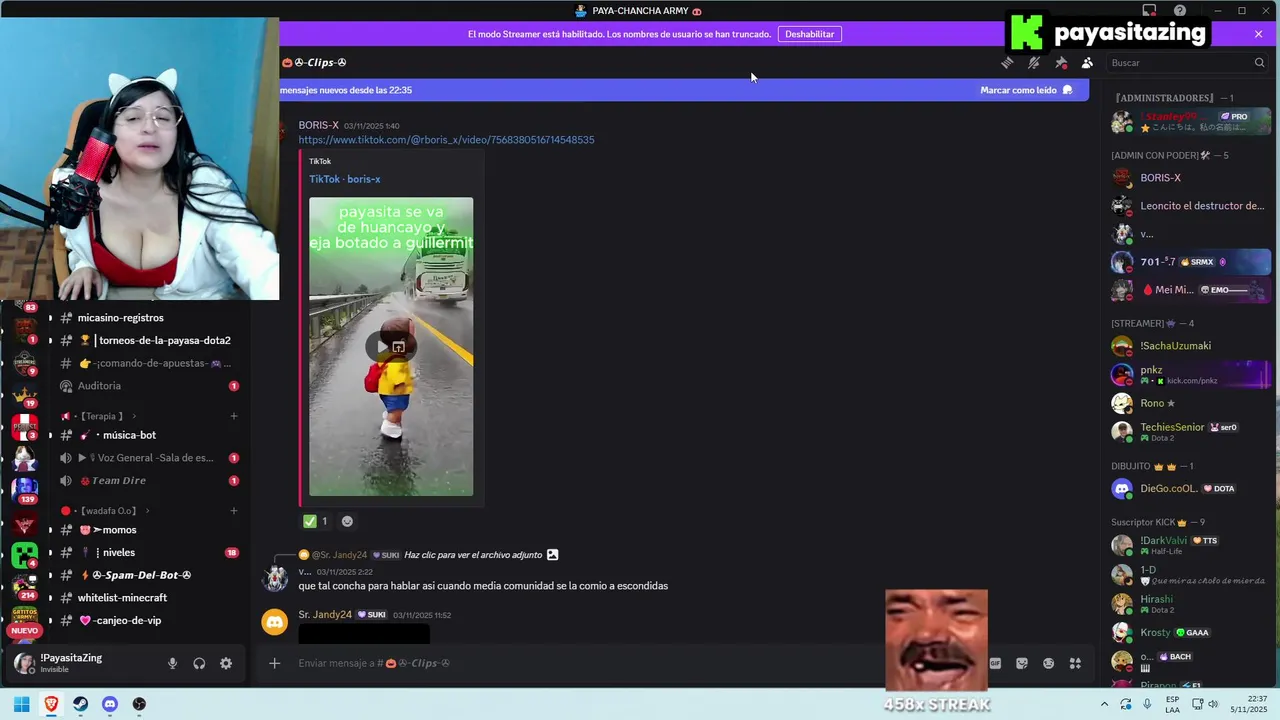
Task: Create channel in wadafa O.o category
Action: (234, 511)
